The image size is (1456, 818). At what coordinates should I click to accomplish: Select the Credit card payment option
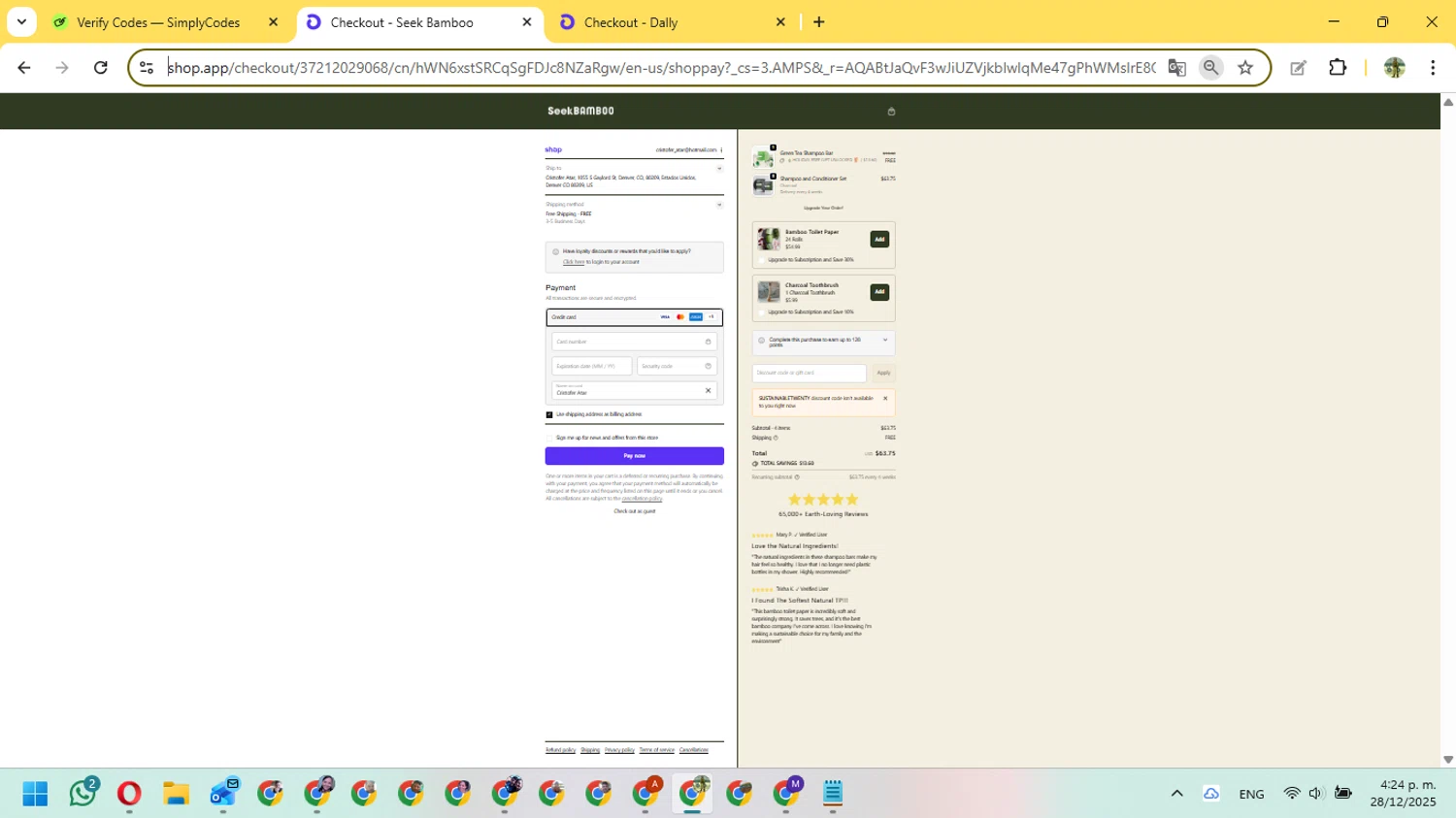634,317
